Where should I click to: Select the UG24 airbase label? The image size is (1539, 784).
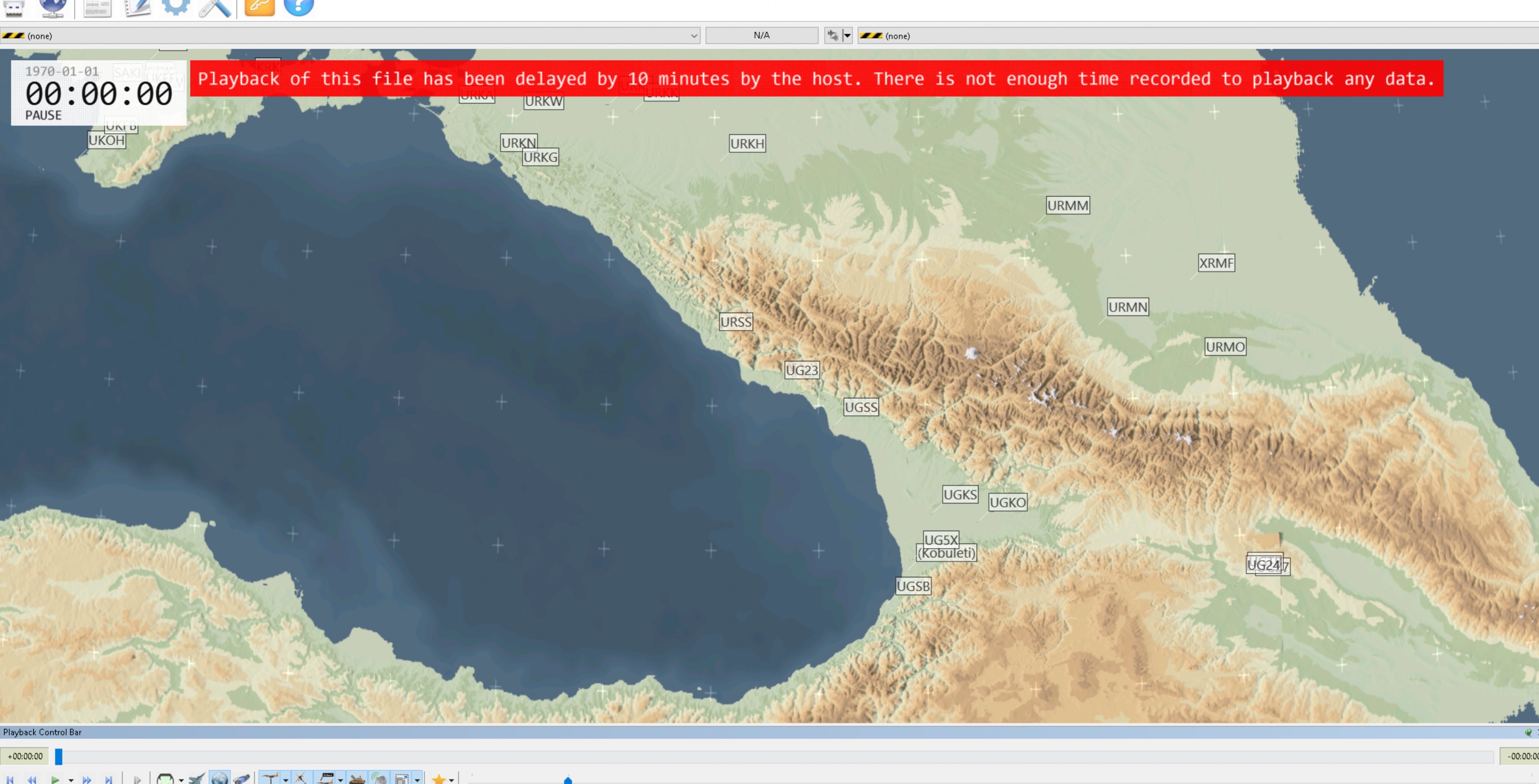point(1264,565)
